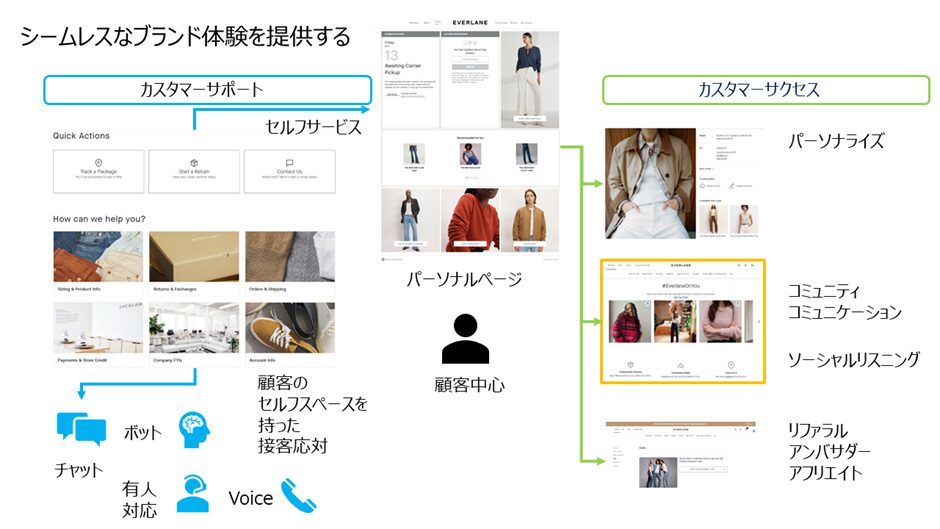Click the カスタマーサポート header box

click(x=201, y=90)
